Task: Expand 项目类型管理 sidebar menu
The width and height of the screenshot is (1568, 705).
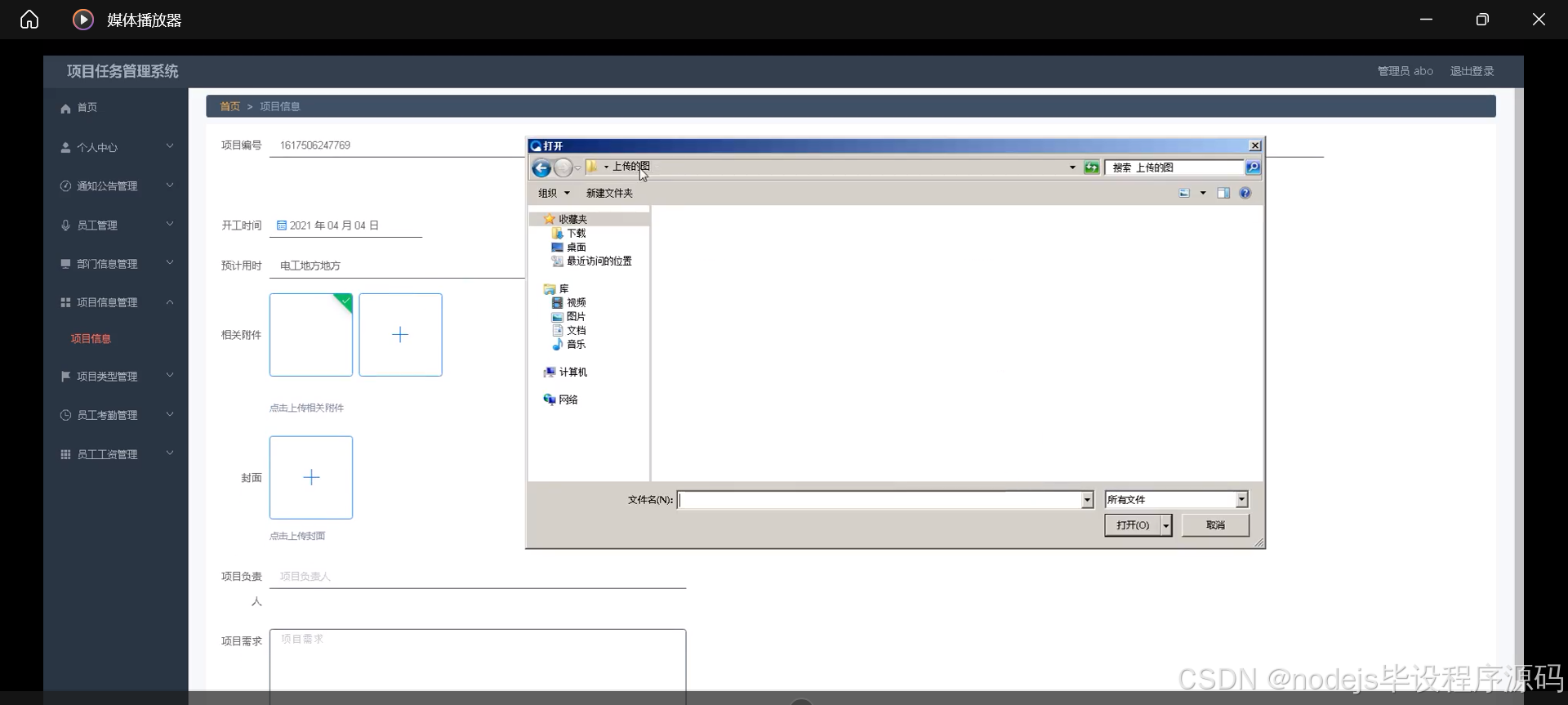Action: pos(116,376)
